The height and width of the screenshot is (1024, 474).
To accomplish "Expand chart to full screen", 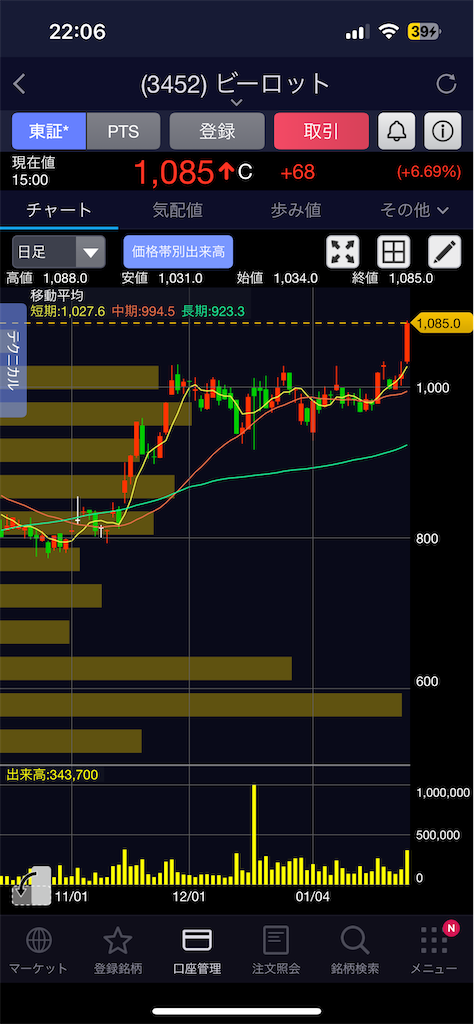I will [345, 251].
